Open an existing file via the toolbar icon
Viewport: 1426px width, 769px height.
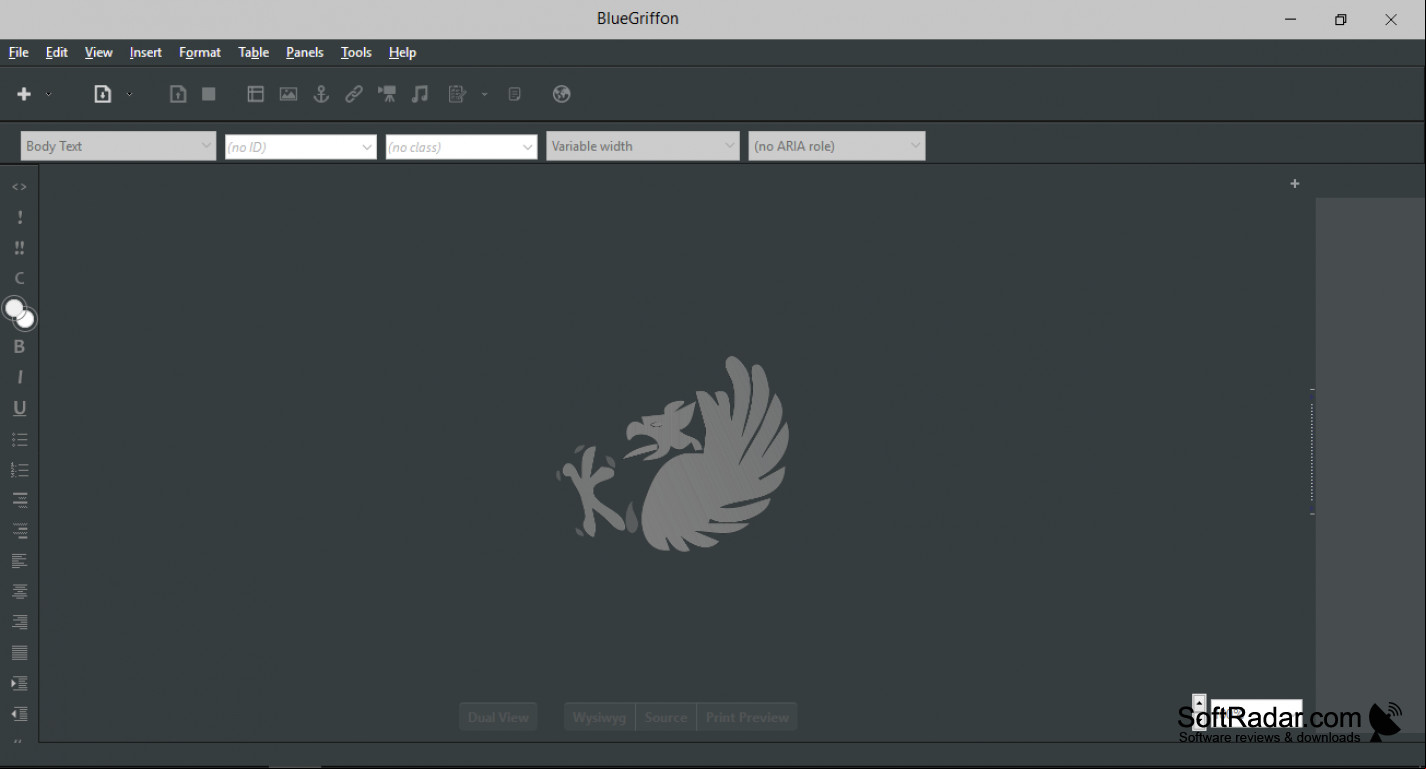pyautogui.click(x=102, y=94)
